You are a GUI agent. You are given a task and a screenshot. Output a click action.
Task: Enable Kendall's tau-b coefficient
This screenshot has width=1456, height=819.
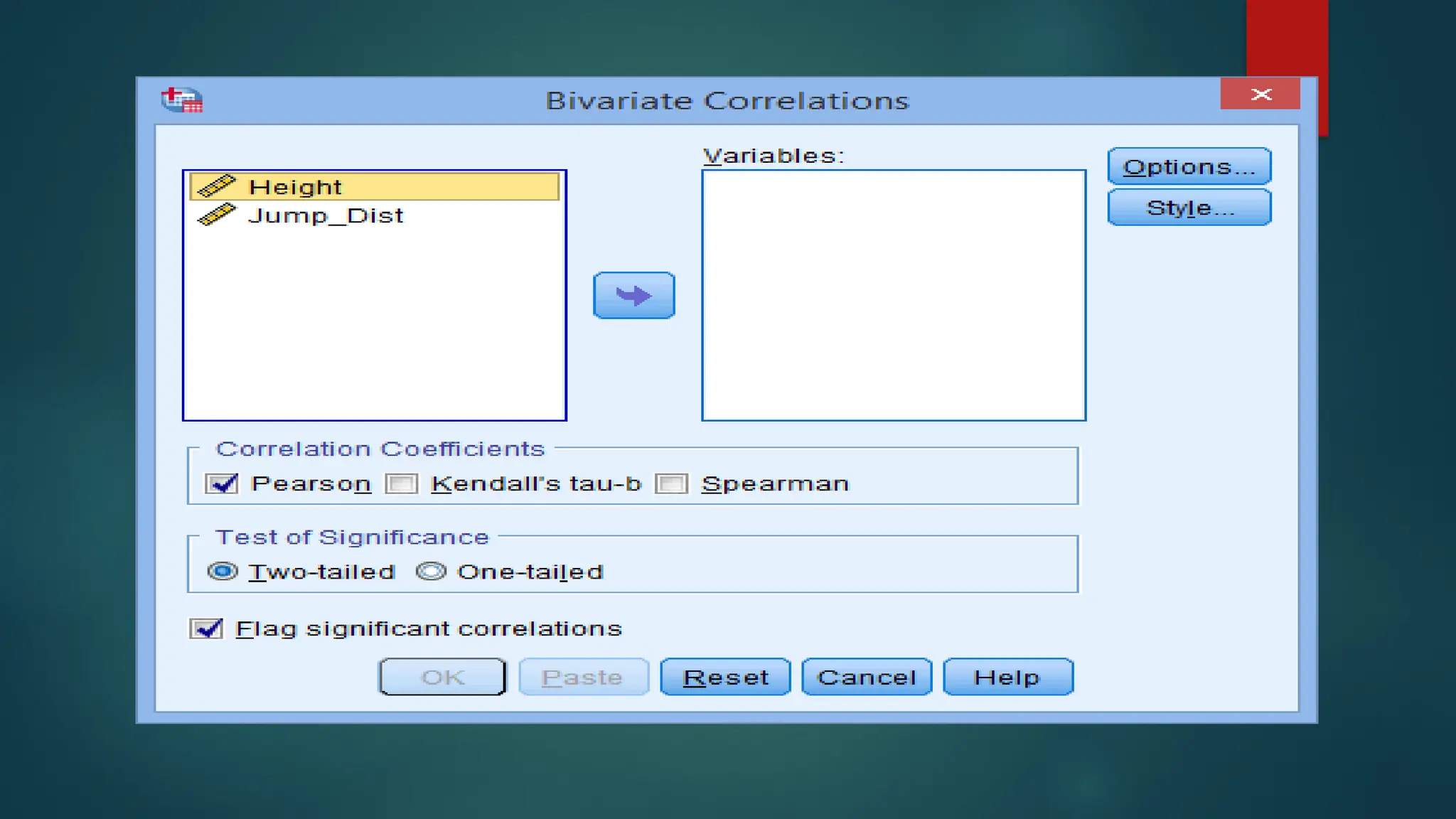tap(402, 484)
